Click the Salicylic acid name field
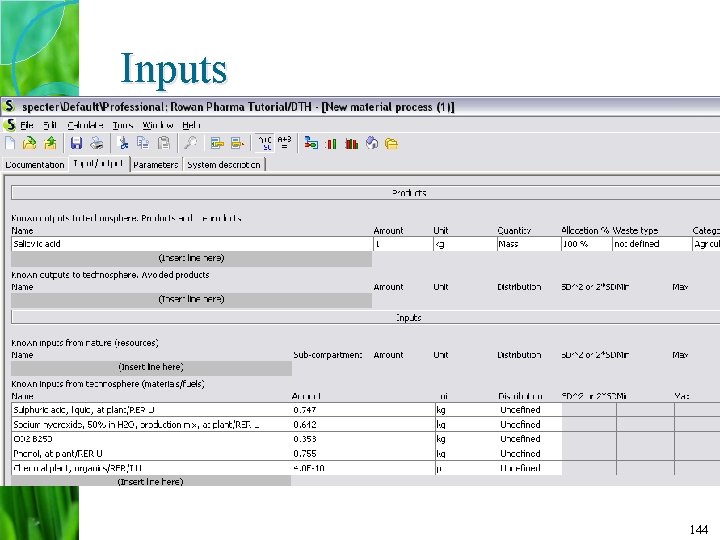The height and width of the screenshot is (540, 720). (192, 244)
